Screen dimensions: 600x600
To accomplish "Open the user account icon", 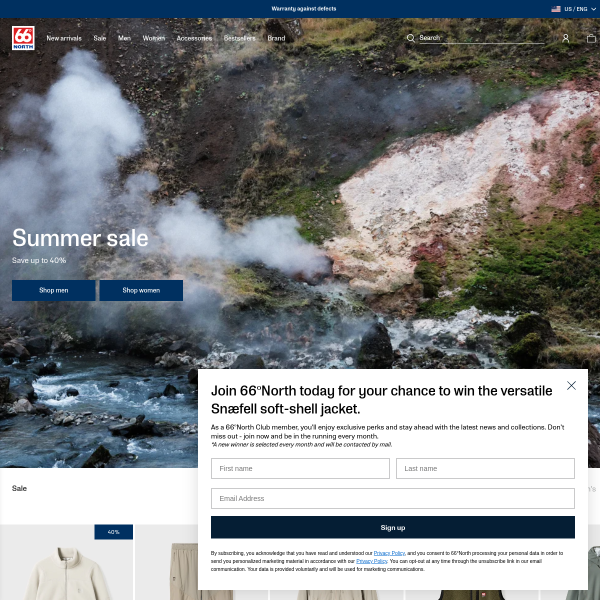I will [566, 38].
